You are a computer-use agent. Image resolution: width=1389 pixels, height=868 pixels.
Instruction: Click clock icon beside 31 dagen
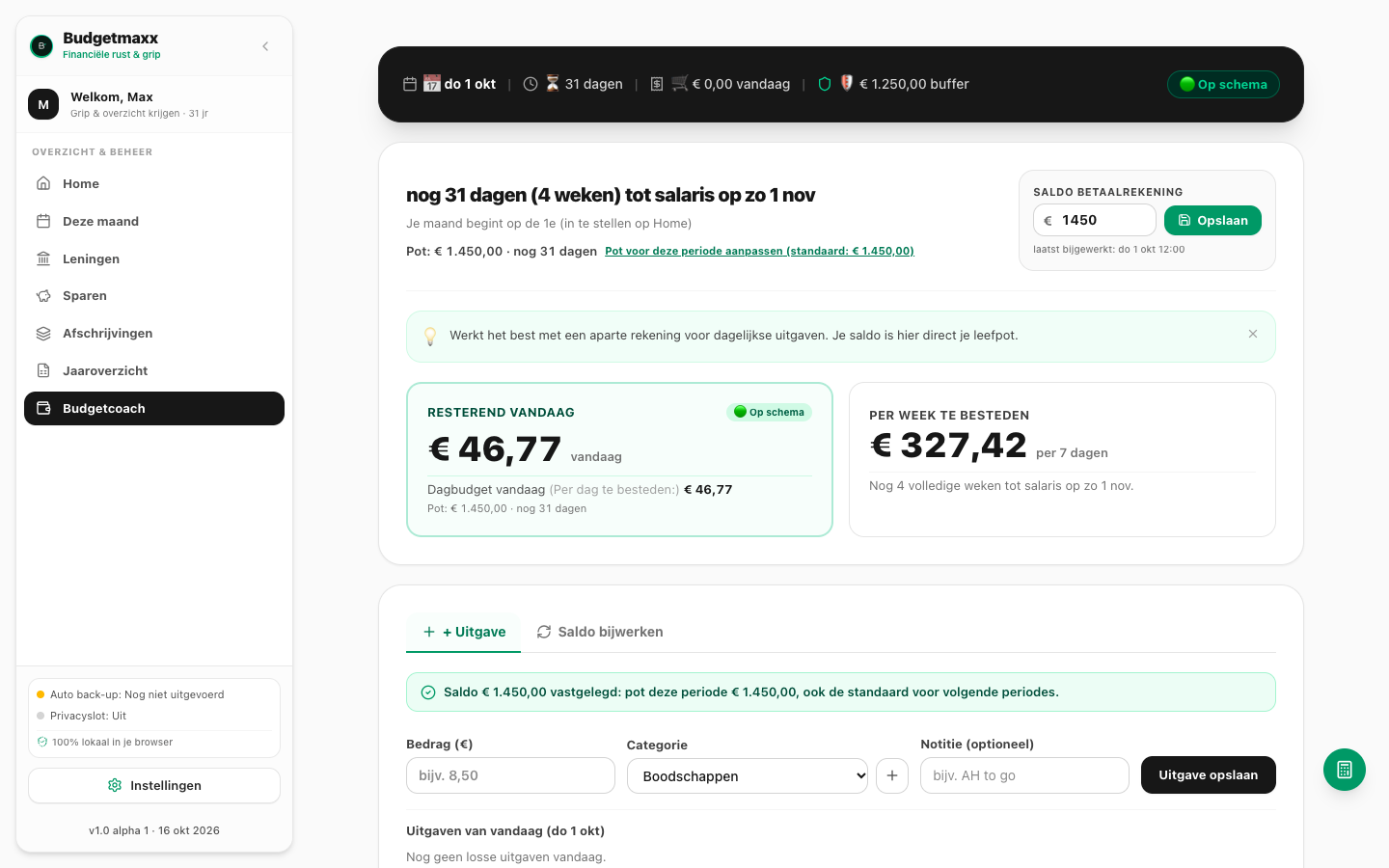[531, 84]
